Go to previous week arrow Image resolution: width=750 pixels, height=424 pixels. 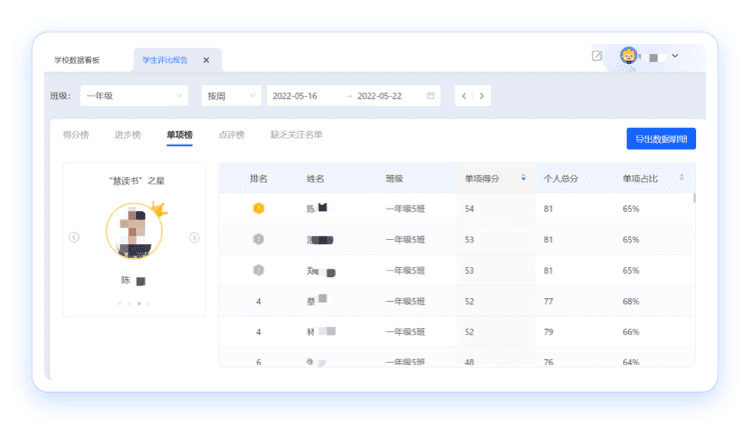tap(464, 96)
